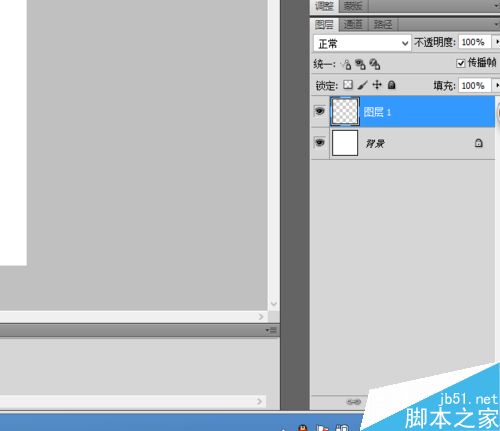This screenshot has height=431, width=500.
Task: Select the layer name 图层 1
Action: pos(377,112)
